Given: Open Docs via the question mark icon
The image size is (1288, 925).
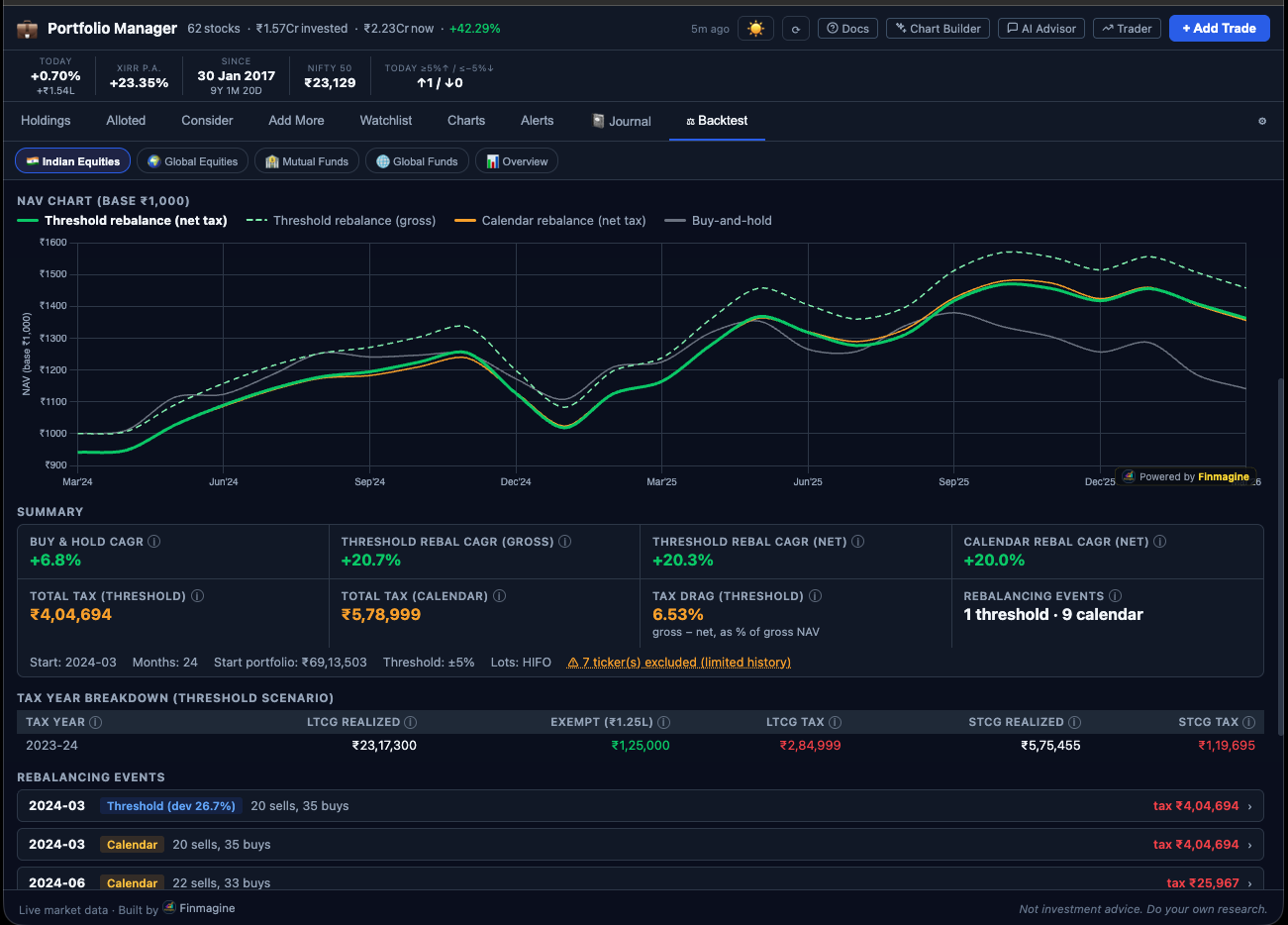Looking at the screenshot, I should pyautogui.click(x=835, y=28).
